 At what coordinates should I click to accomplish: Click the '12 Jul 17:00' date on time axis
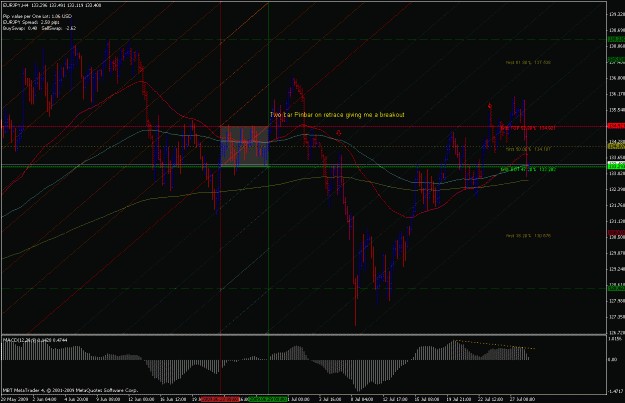coord(395,399)
